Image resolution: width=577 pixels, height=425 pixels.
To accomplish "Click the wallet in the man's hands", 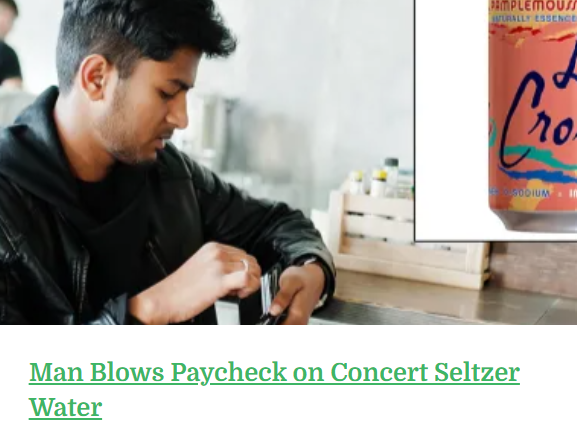I will coord(268,294).
